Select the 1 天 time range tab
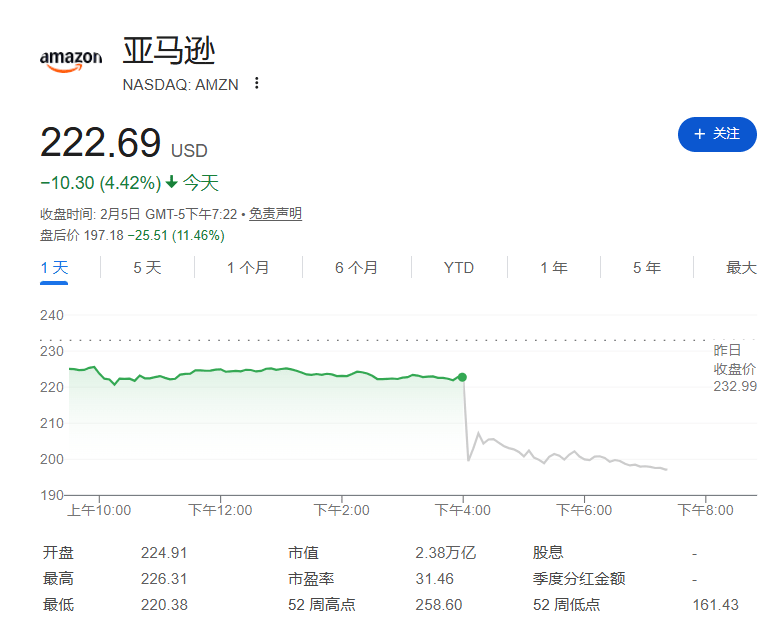The image size is (771, 629). 54,267
